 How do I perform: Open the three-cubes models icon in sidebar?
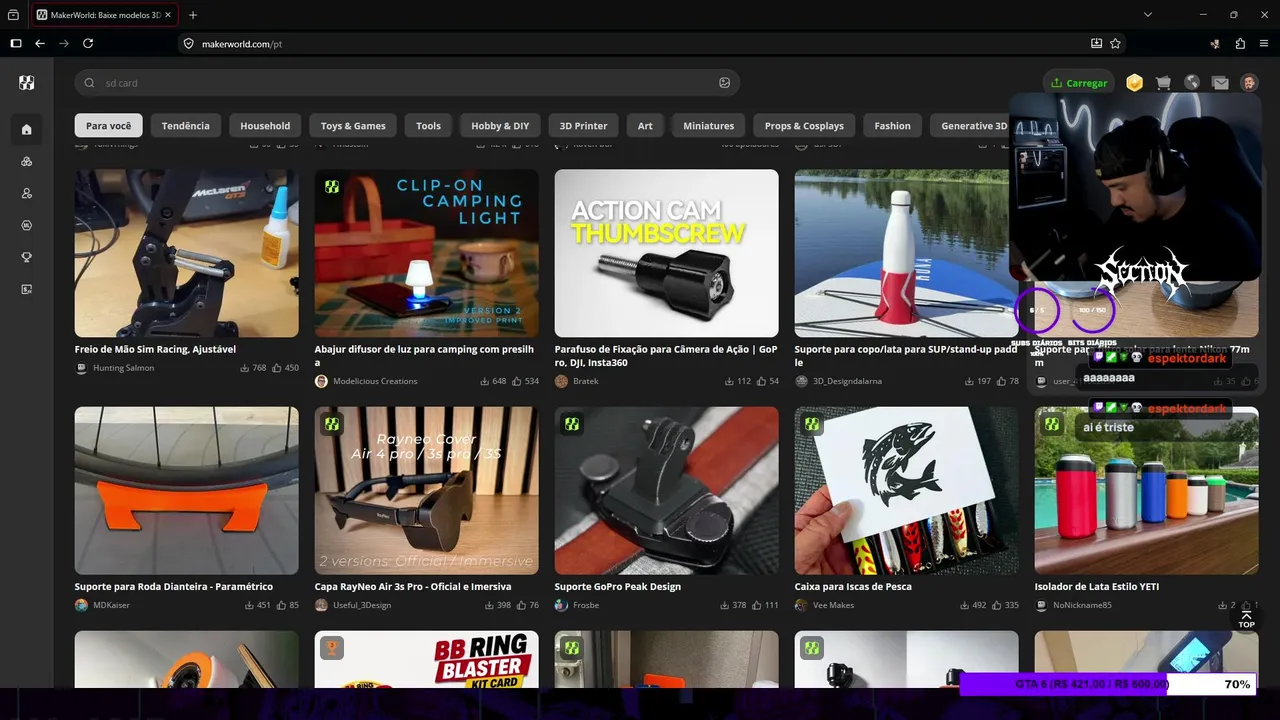[27, 161]
